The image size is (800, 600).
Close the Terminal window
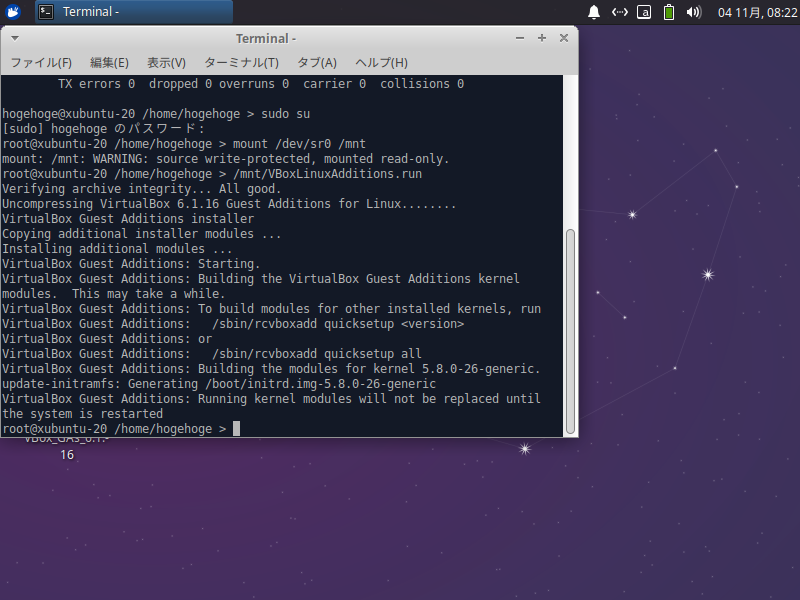564,38
